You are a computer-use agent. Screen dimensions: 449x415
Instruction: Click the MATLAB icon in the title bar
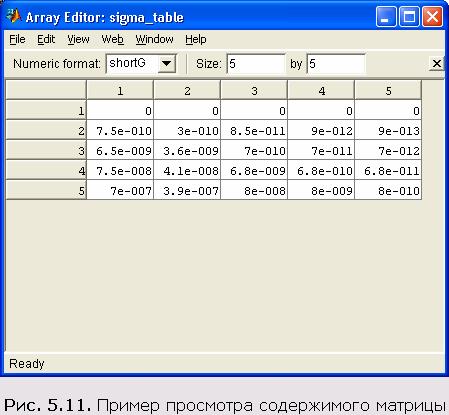click(14, 16)
